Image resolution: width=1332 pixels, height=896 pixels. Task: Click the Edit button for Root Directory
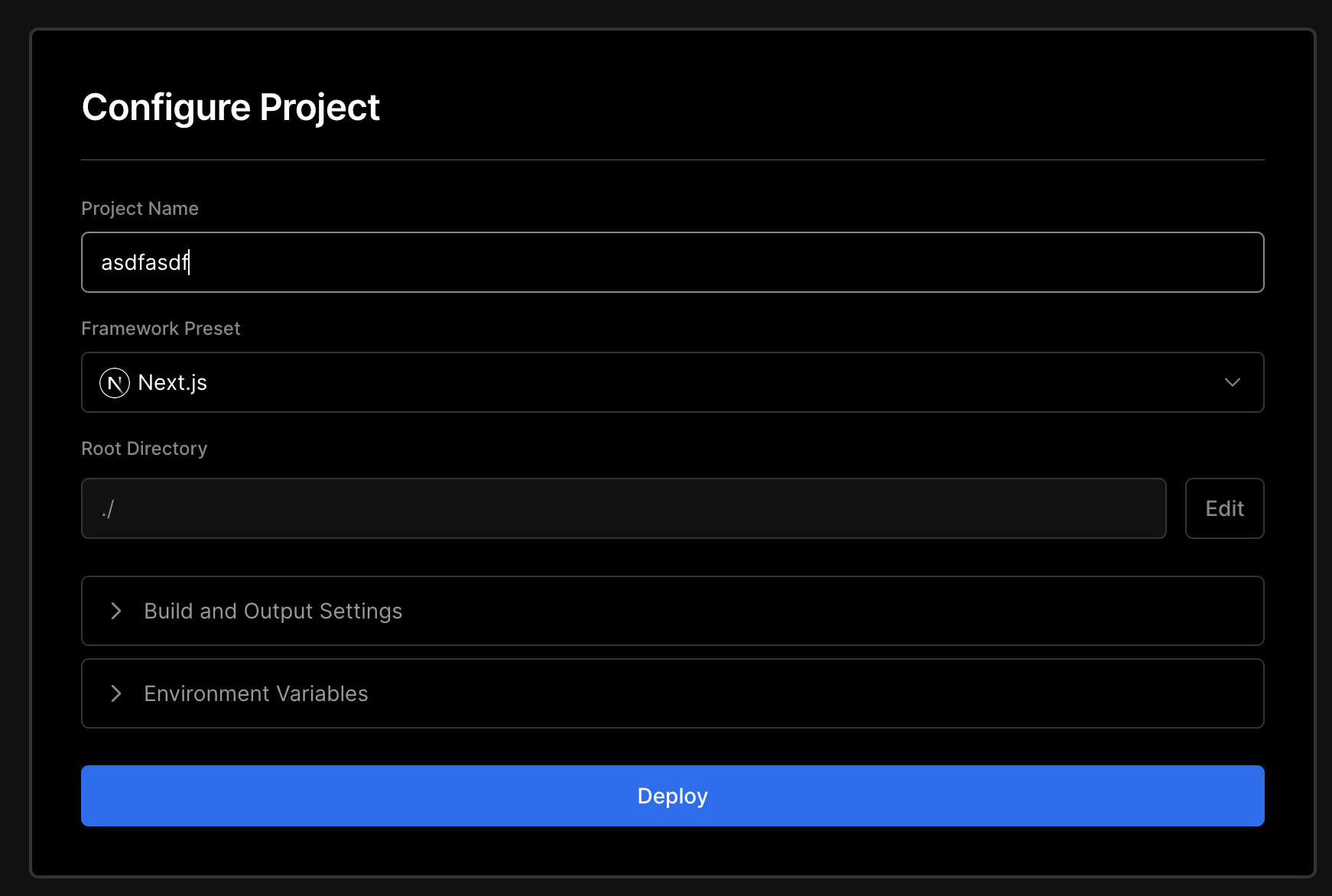1224,508
